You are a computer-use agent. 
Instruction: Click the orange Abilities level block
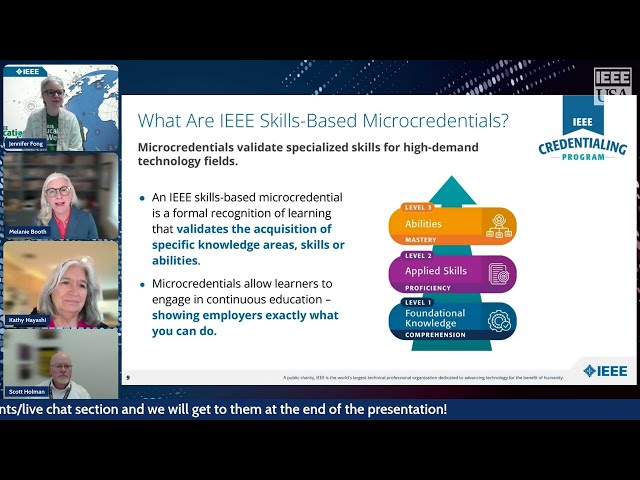point(452,224)
